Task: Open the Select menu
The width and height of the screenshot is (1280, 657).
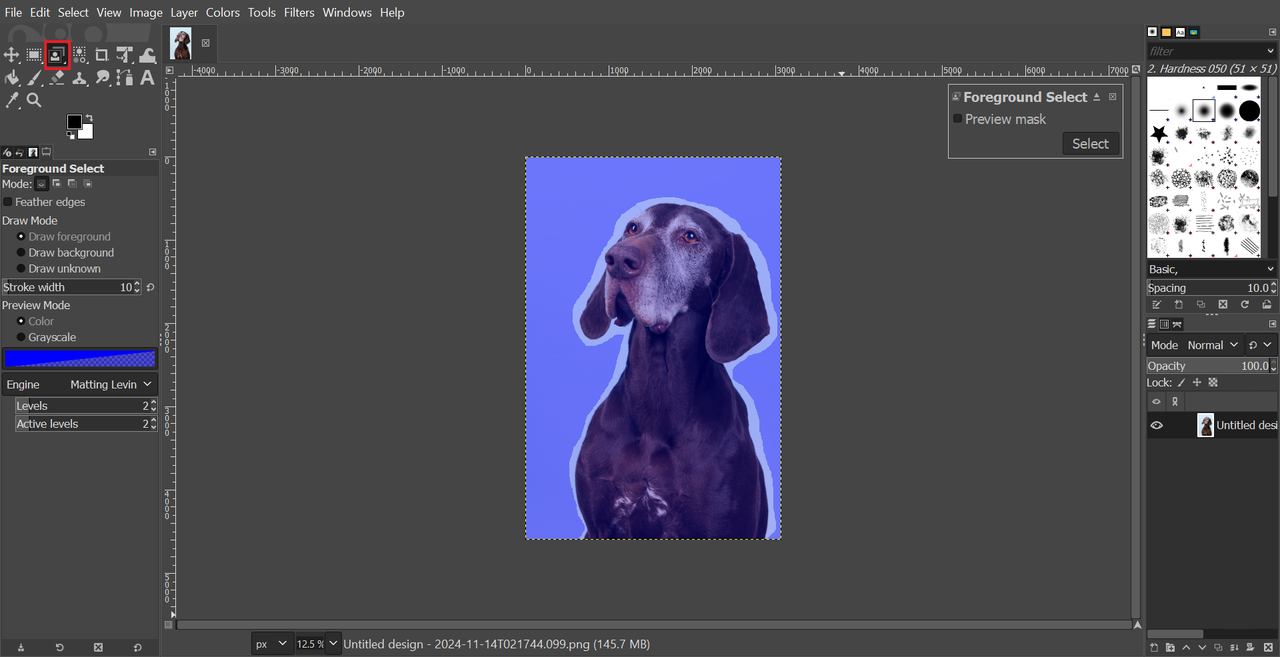Action: pyautogui.click(x=73, y=12)
